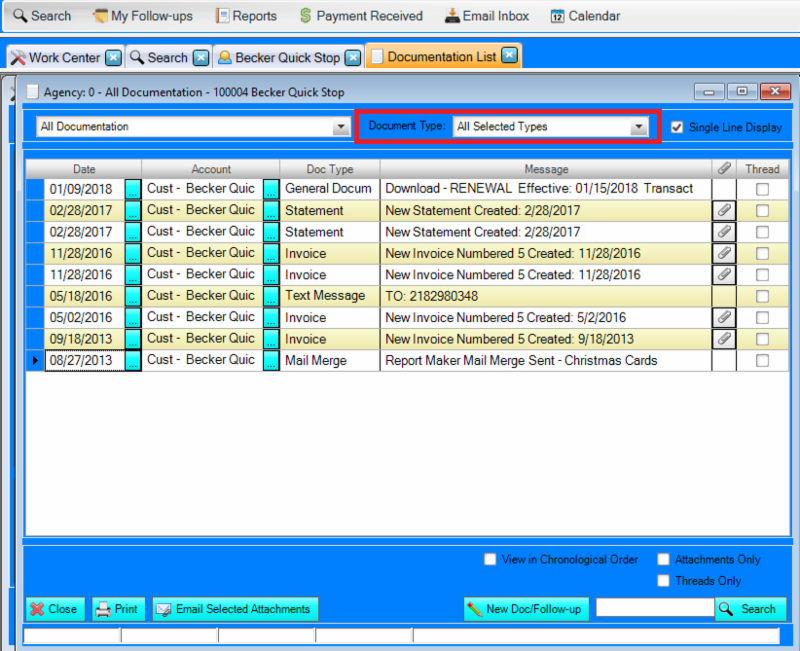Click paperclip icon on 05/02/2016 Invoice row

click(x=723, y=317)
